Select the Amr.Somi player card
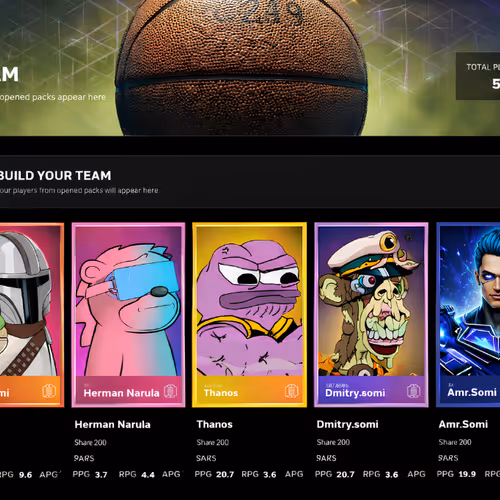This screenshot has width=500, height=500. (468, 315)
